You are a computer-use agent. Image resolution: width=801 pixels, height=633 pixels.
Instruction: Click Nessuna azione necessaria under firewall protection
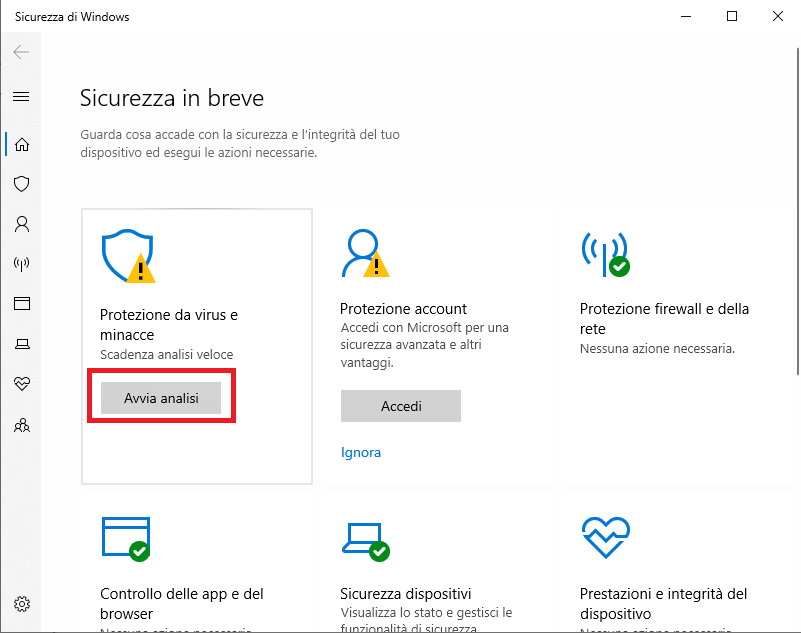pyautogui.click(x=657, y=348)
